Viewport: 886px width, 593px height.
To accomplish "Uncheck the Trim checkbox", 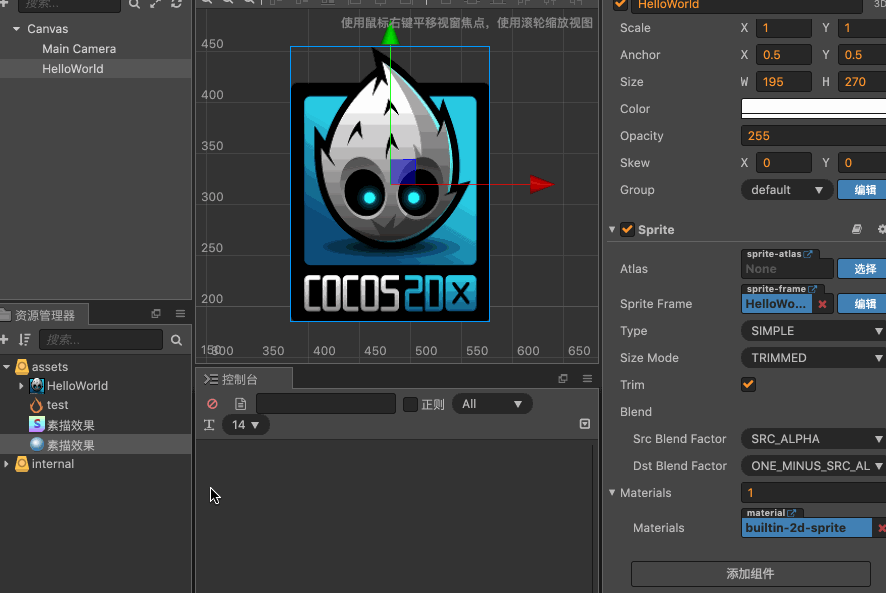I will click(748, 384).
